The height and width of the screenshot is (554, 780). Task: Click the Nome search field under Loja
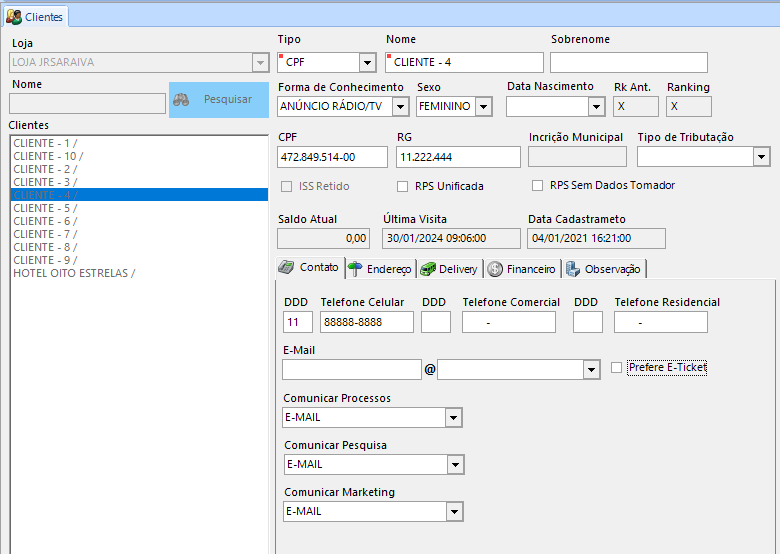click(88, 103)
